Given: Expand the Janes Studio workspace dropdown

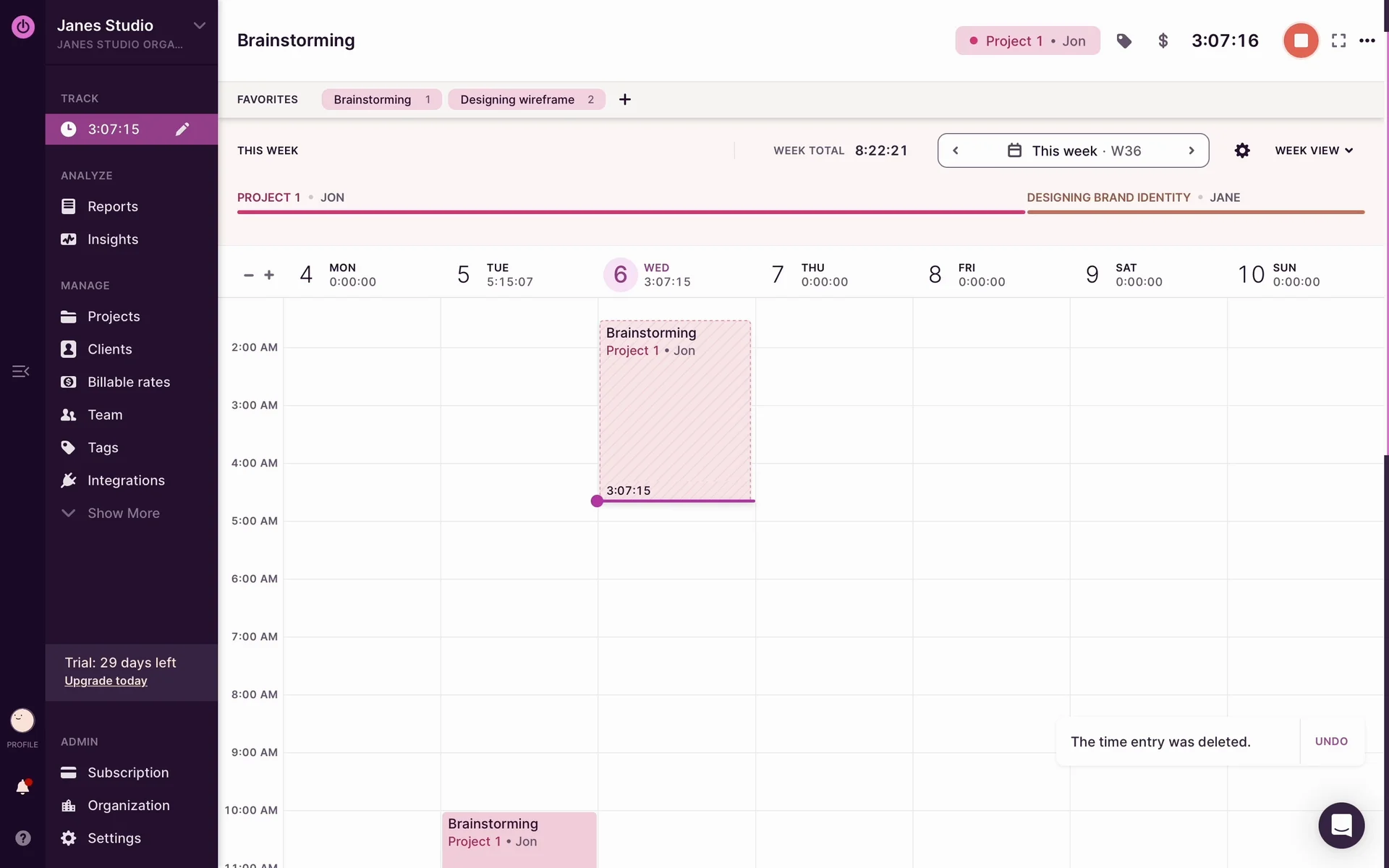Looking at the screenshot, I should pyautogui.click(x=199, y=26).
